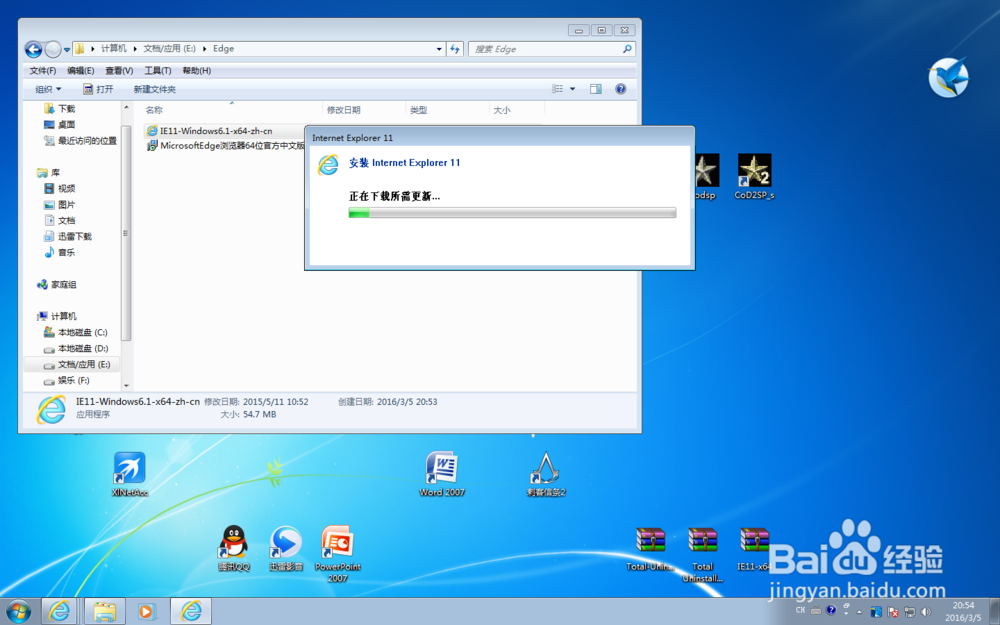Screen dimensions: 1000x625
Task: Go back in Explorer navigation
Action: tap(33, 49)
